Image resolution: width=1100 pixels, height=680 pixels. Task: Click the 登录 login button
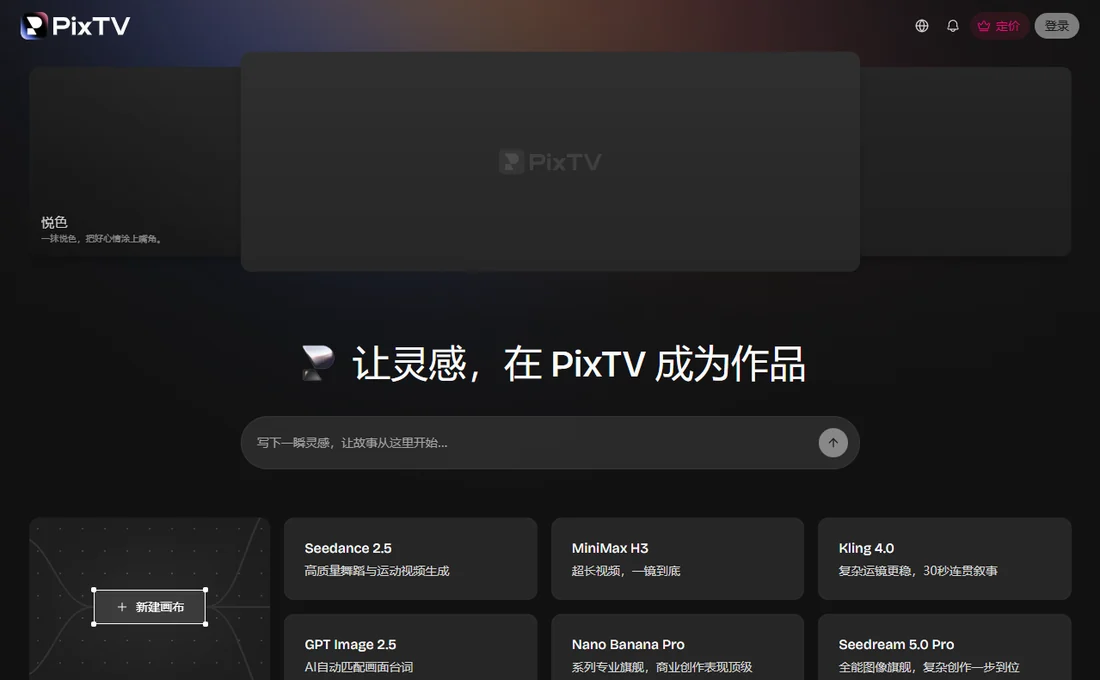click(x=1057, y=26)
